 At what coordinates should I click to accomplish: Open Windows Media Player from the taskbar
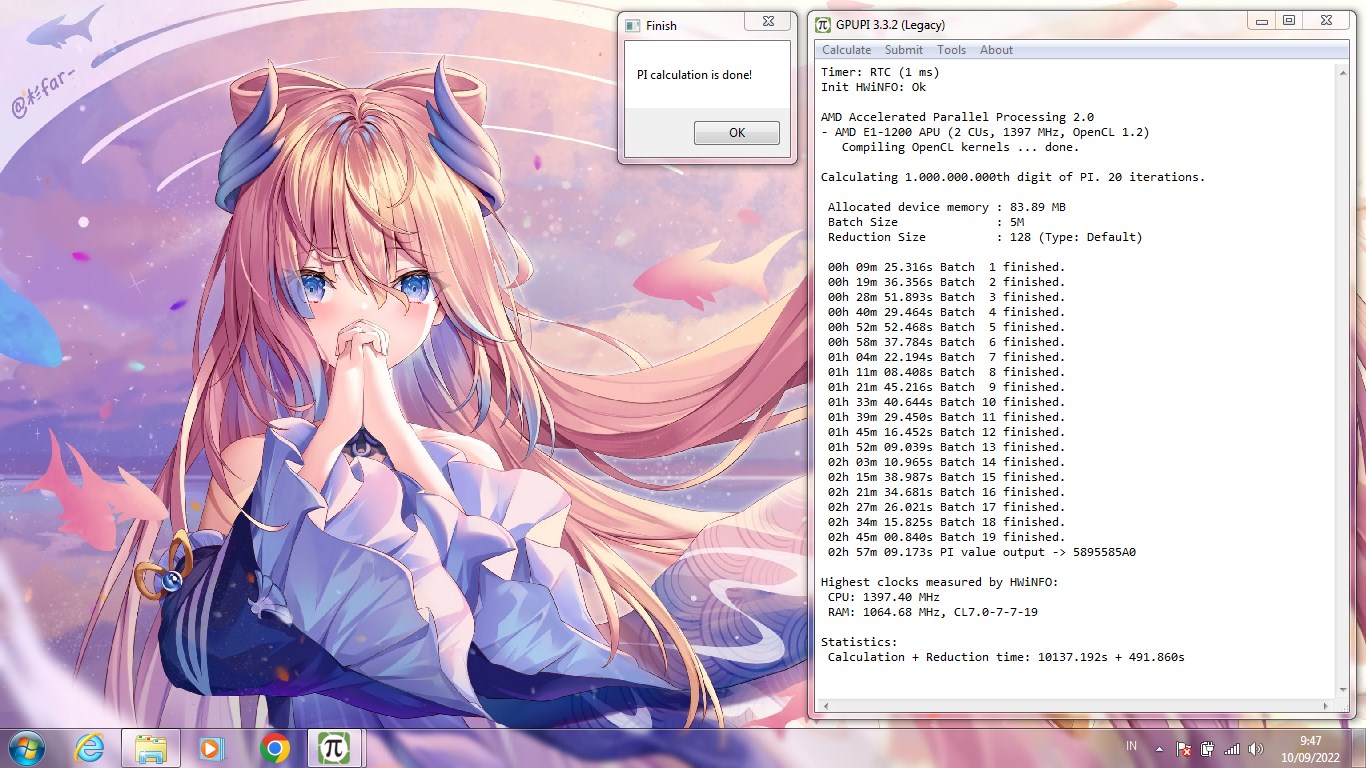point(210,747)
